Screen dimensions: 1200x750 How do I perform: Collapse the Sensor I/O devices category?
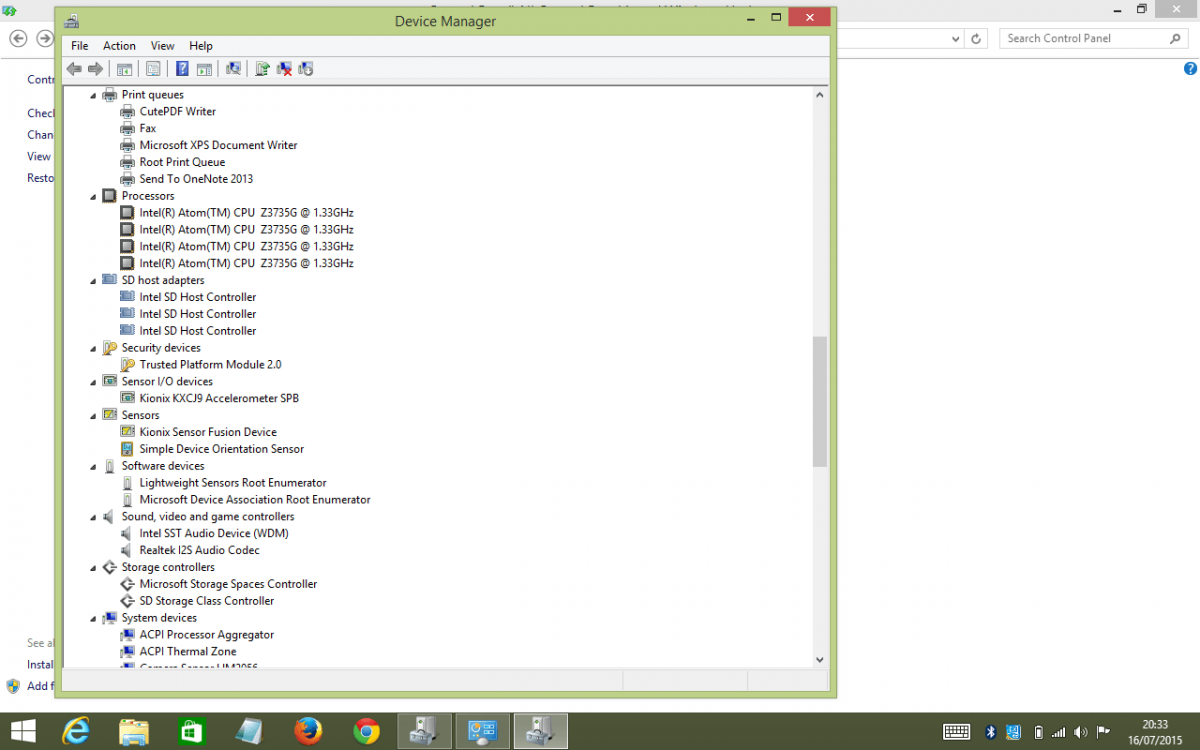(x=95, y=382)
